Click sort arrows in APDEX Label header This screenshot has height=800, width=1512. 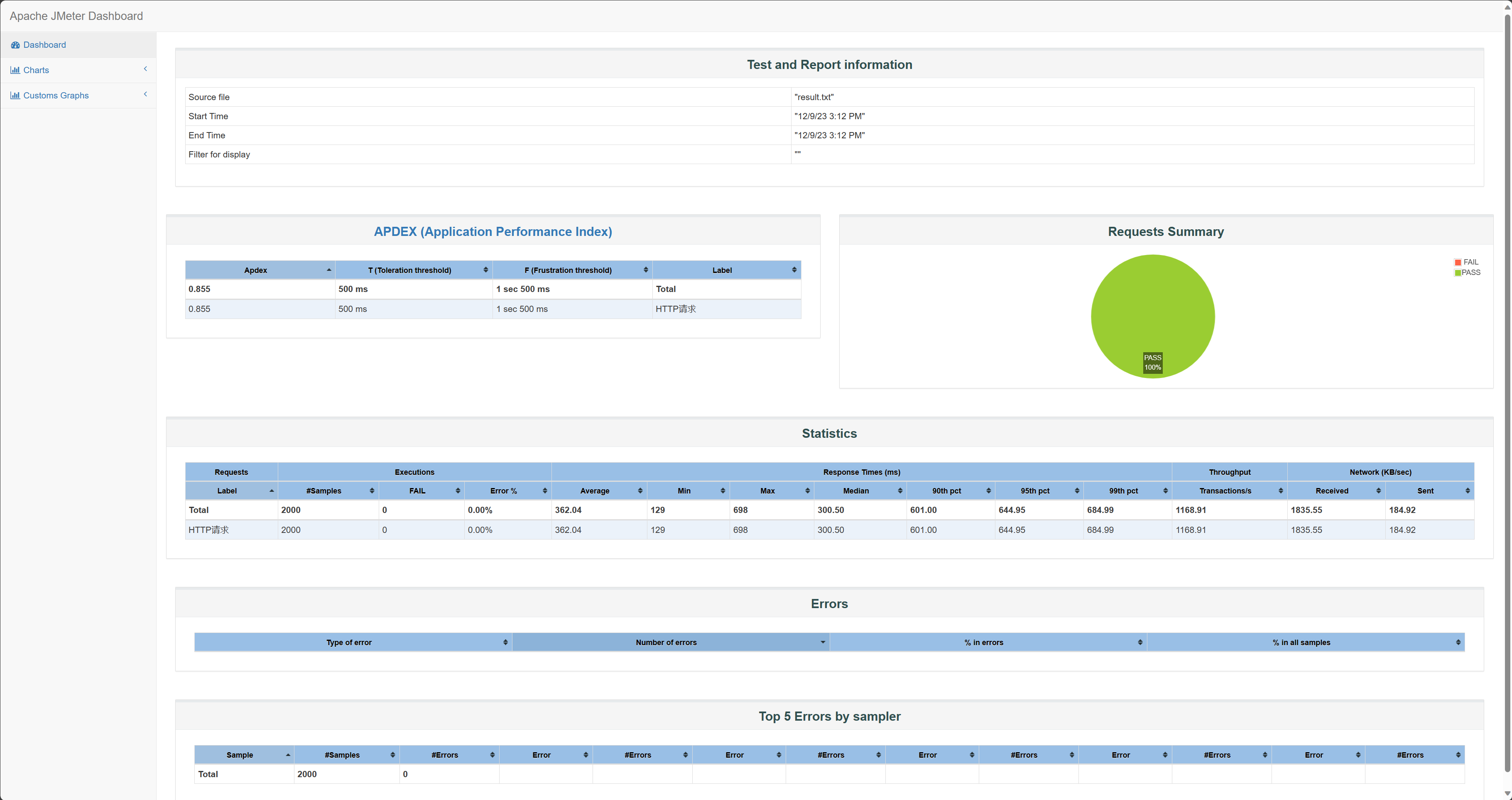click(794, 270)
